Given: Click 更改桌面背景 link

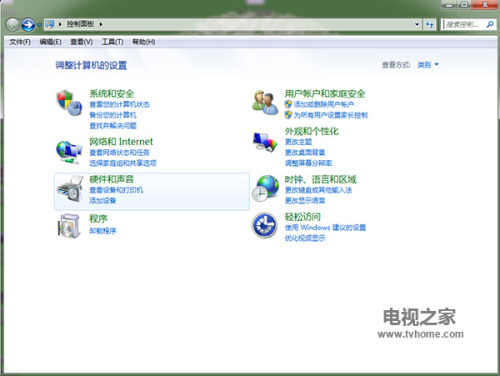Looking at the screenshot, I should (x=305, y=152).
